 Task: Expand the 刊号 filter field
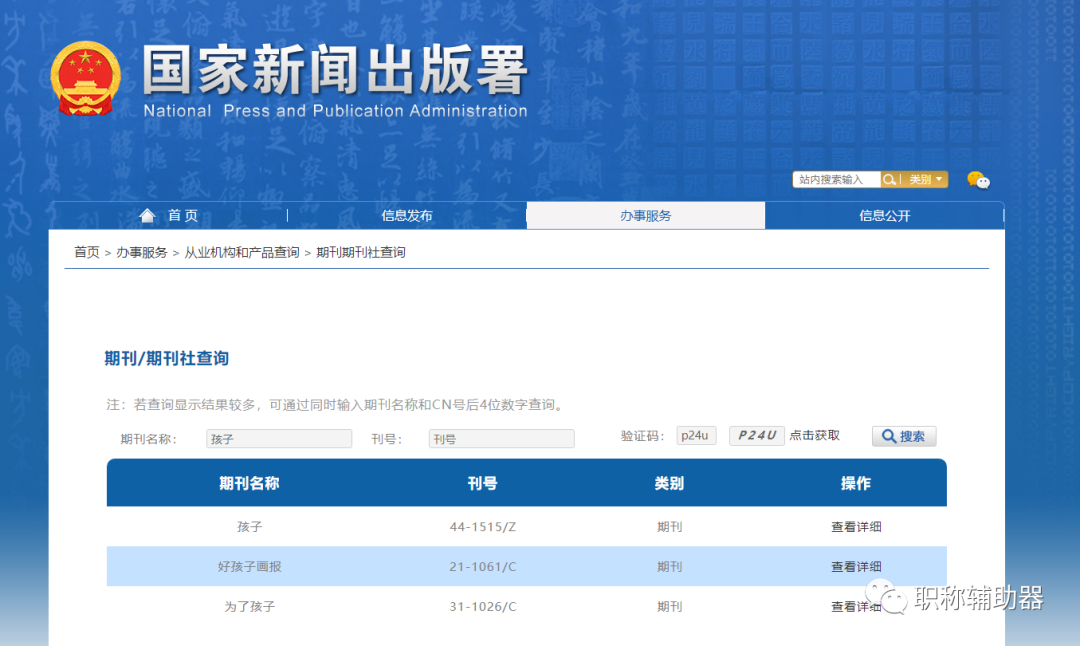tap(501, 438)
